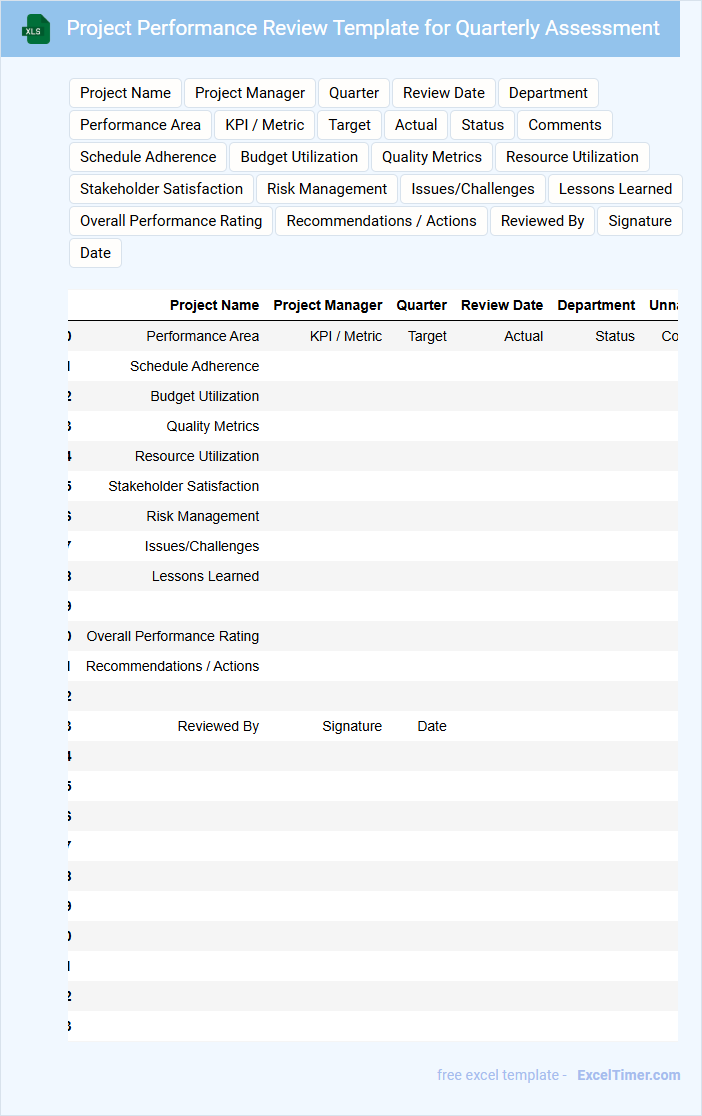The width and height of the screenshot is (702, 1116).
Task: Select the Overall Performance Rating tag
Action: (x=171, y=221)
